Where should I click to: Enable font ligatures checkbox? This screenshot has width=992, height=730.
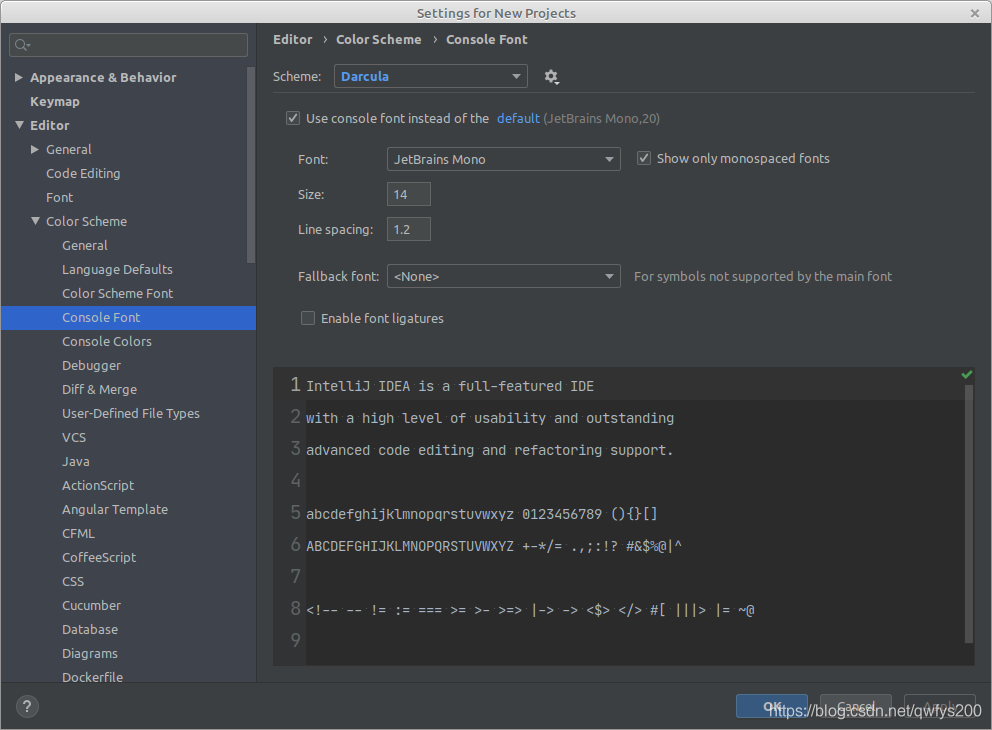click(x=308, y=318)
